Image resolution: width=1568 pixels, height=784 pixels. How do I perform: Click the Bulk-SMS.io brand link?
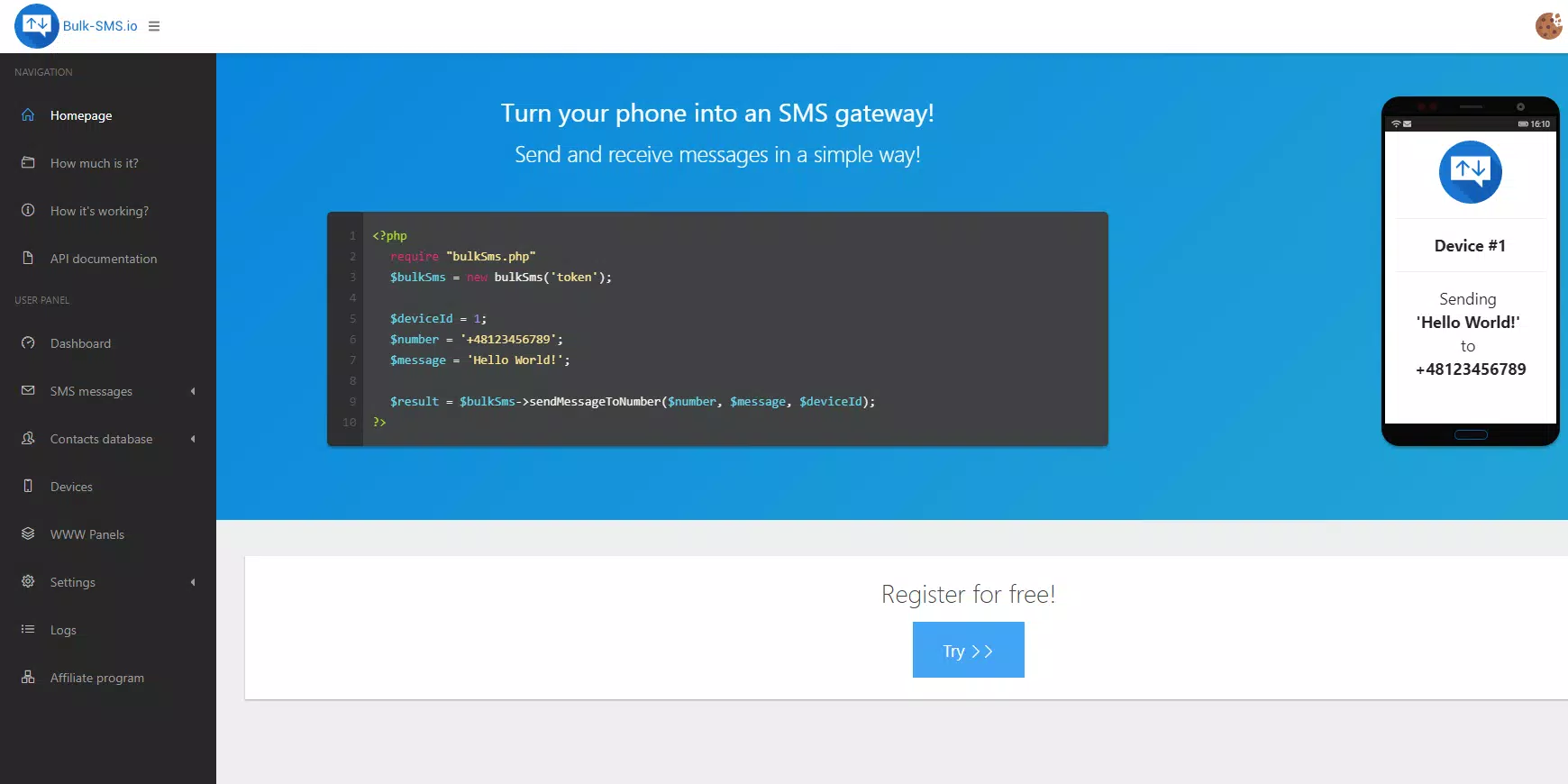[100, 26]
